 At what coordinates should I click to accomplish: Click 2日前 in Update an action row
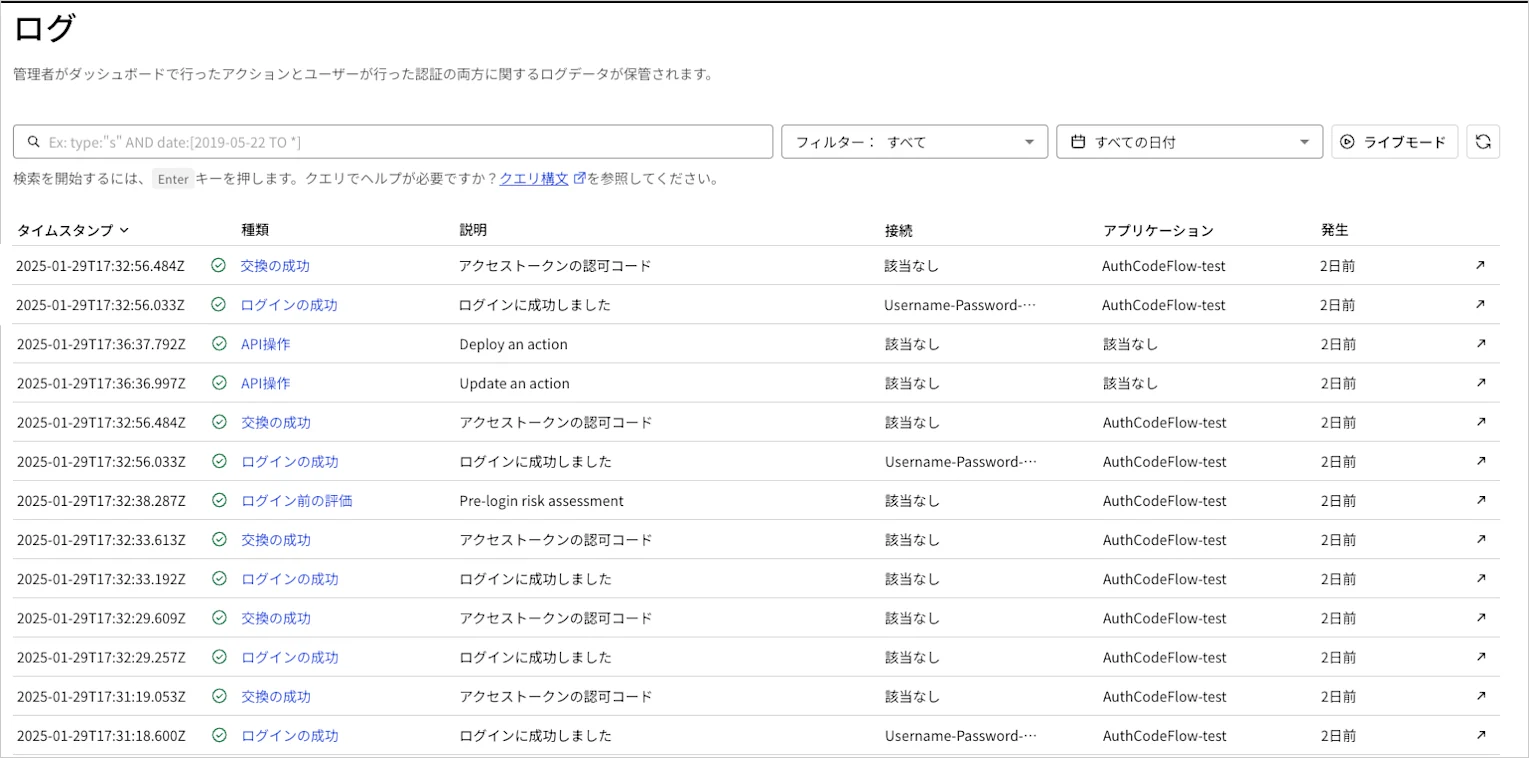tap(1339, 383)
